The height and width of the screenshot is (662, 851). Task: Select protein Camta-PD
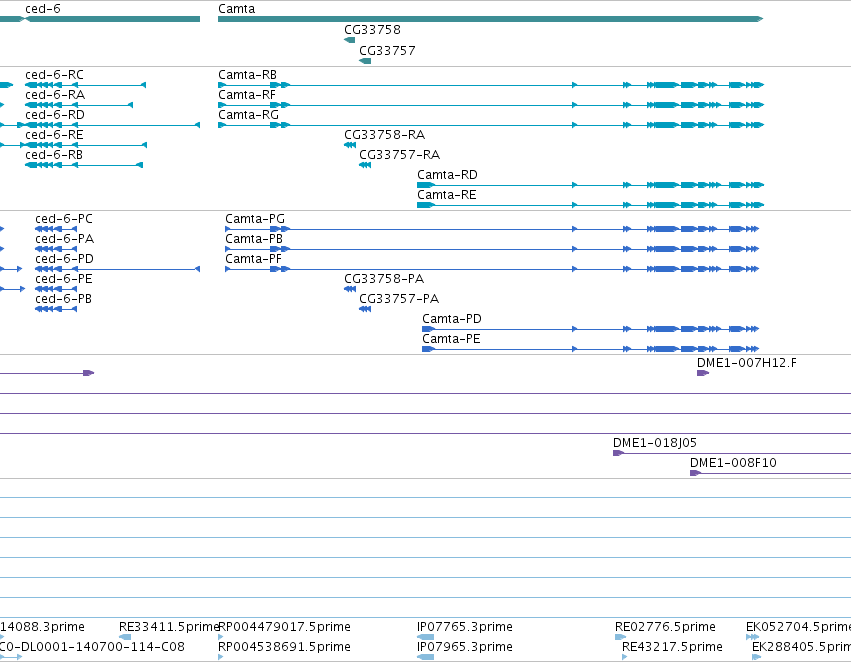[x=452, y=319]
